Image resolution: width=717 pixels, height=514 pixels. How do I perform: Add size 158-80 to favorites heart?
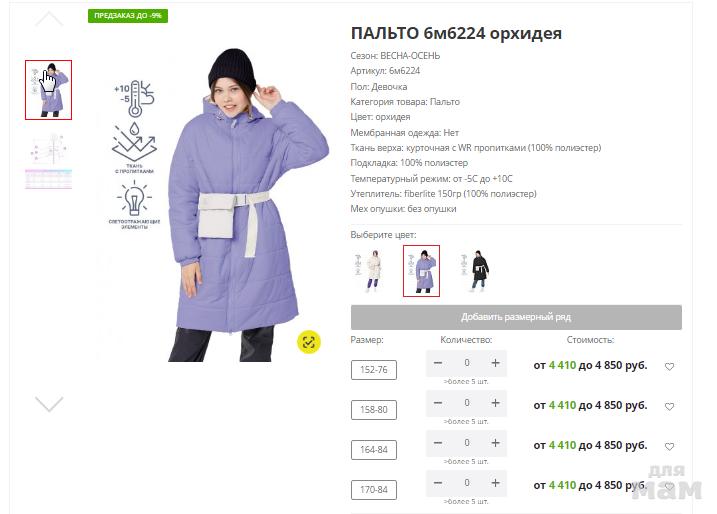point(669,406)
